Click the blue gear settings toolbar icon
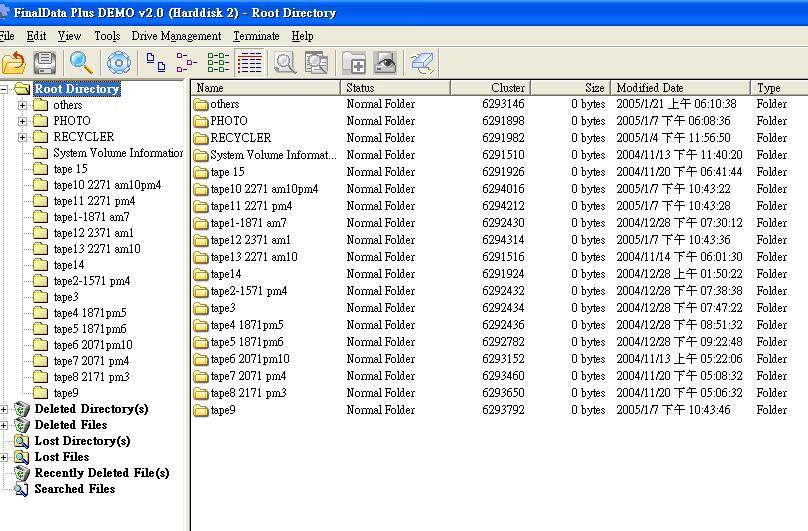This screenshot has width=808, height=531. coord(119,63)
